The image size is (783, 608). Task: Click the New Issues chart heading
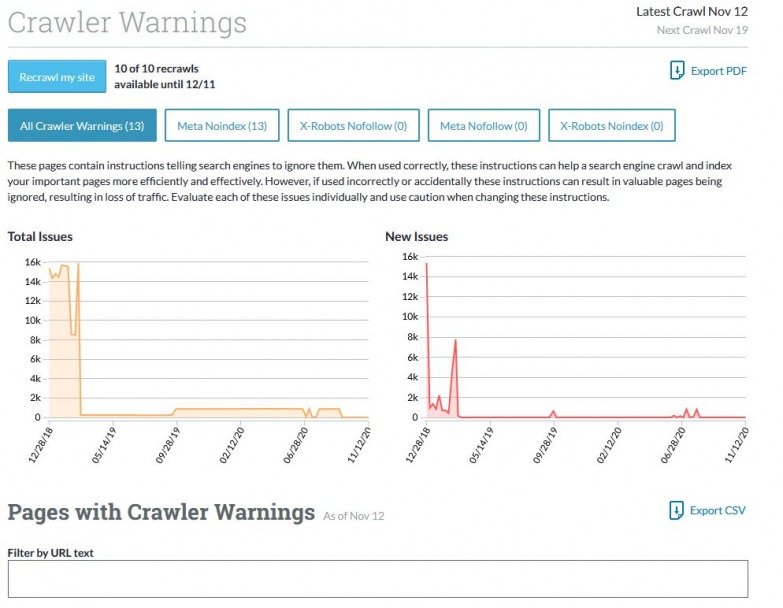click(416, 237)
